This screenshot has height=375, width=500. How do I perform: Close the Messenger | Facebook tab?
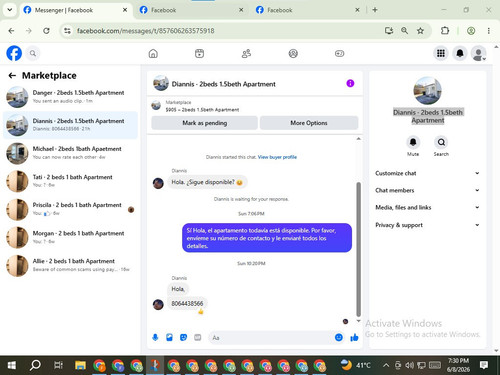[125, 10]
